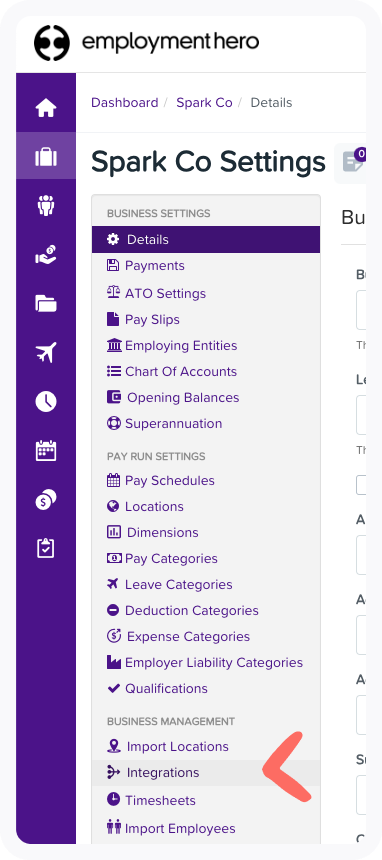Open the coins dollar icon in the sidebar
The width and height of the screenshot is (382, 860).
[46, 500]
